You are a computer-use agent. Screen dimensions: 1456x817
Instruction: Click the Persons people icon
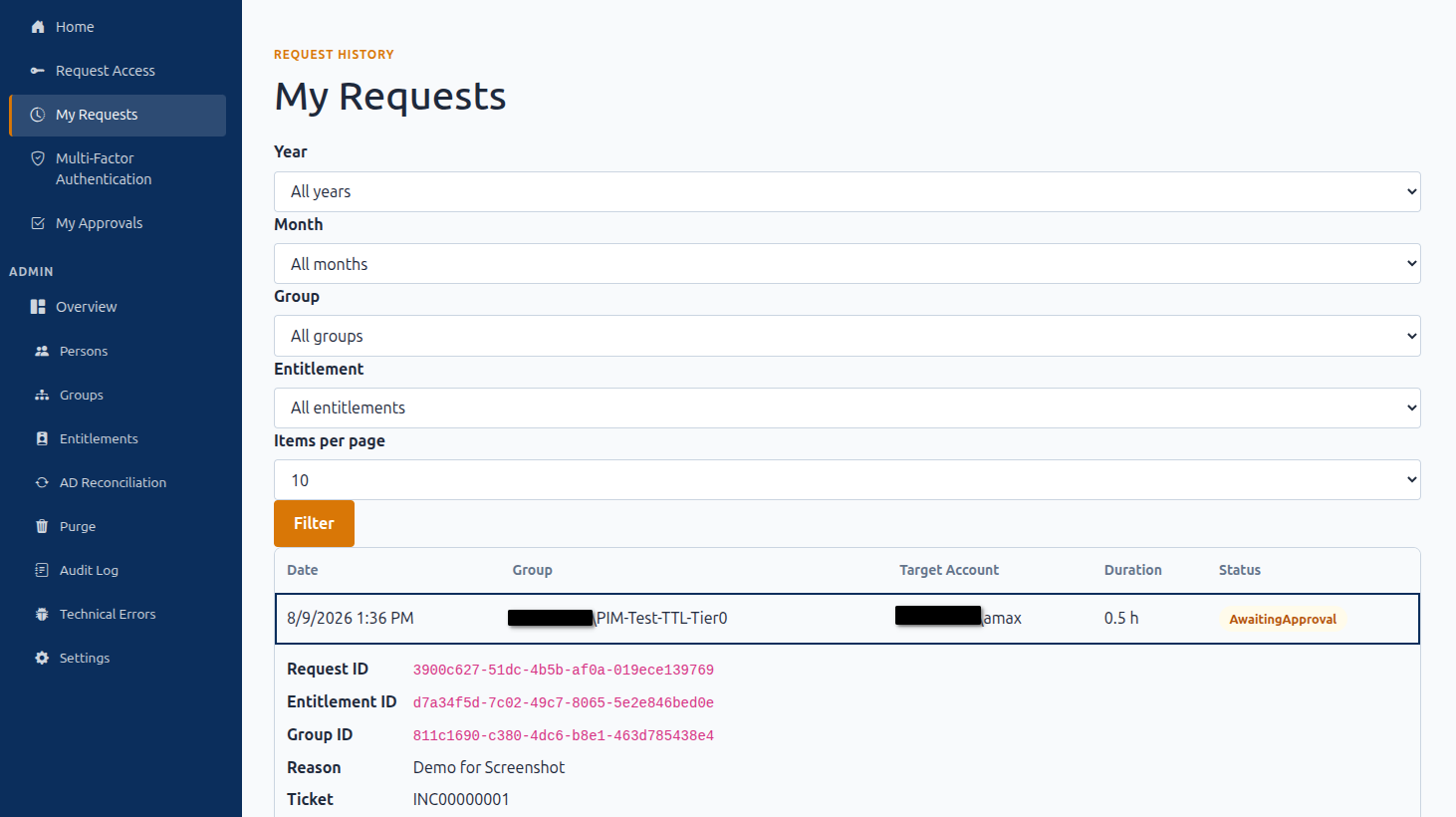42,351
